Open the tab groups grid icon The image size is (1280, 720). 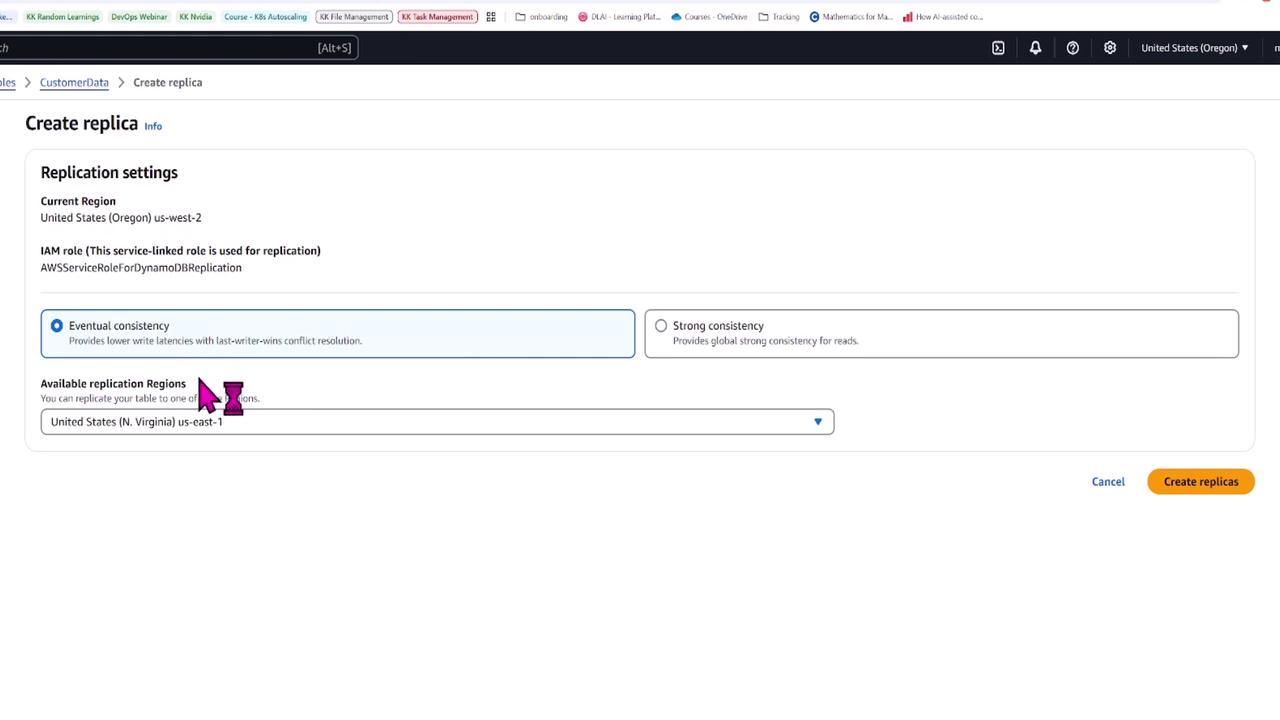tap(491, 17)
